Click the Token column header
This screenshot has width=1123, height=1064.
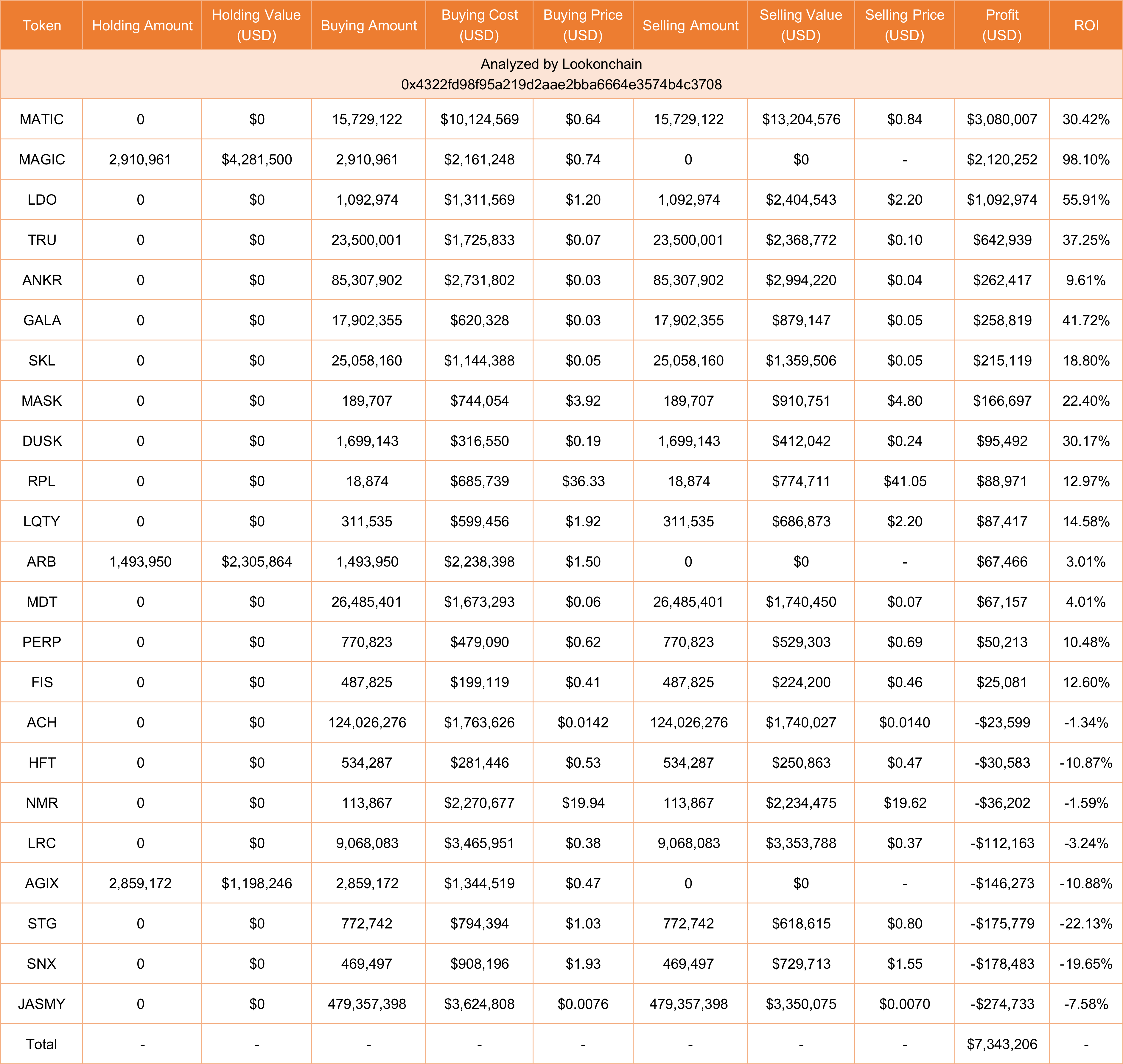[41, 26]
